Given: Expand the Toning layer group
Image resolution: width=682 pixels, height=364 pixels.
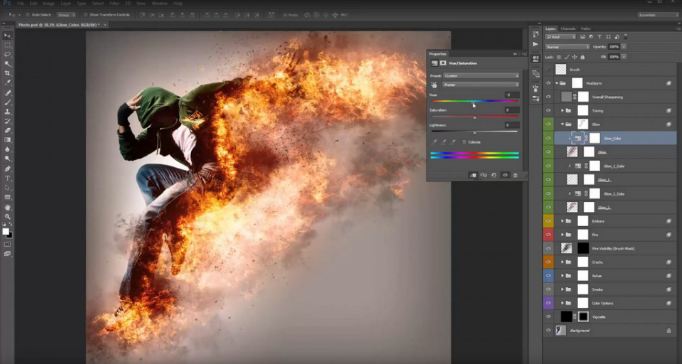Looking at the screenshot, I should (562, 110).
